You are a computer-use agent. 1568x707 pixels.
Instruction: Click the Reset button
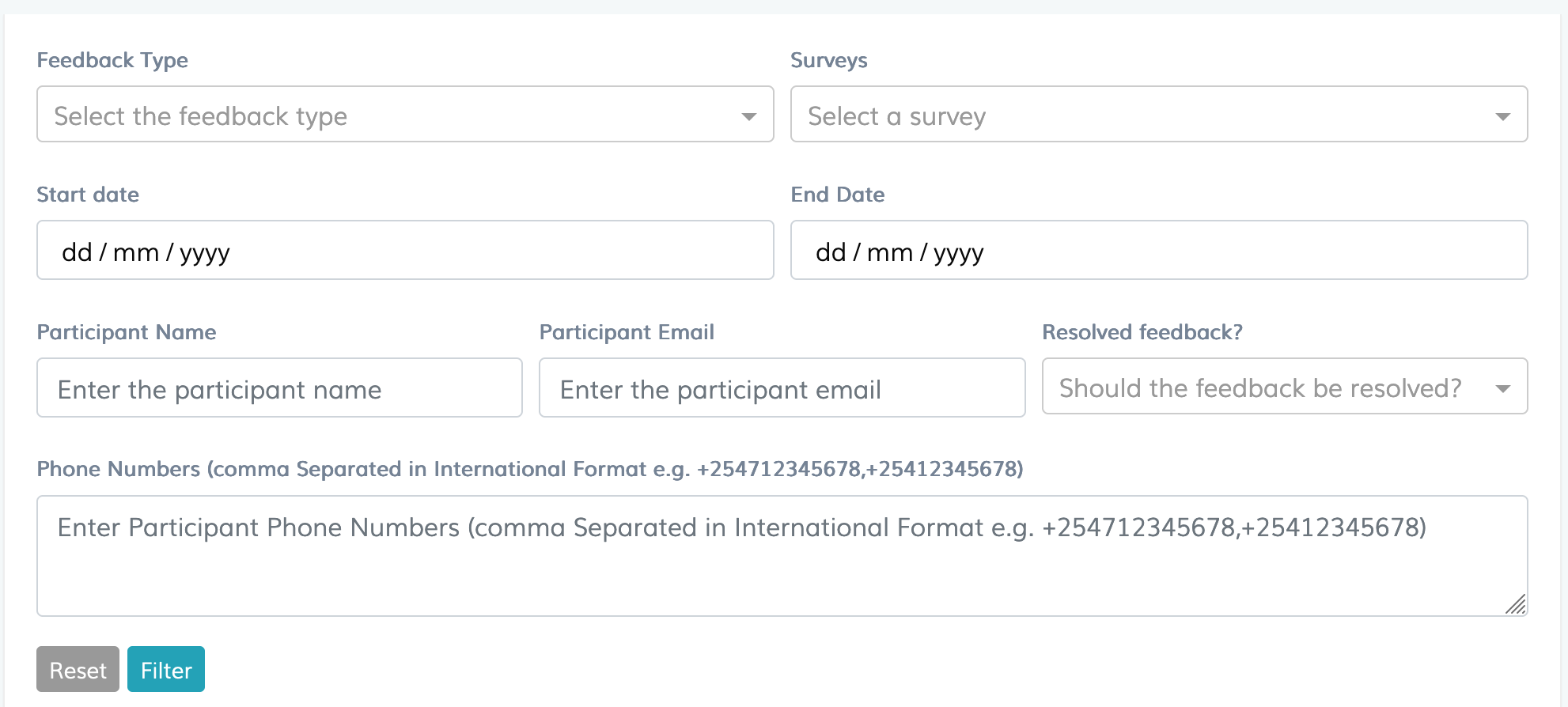click(x=77, y=669)
